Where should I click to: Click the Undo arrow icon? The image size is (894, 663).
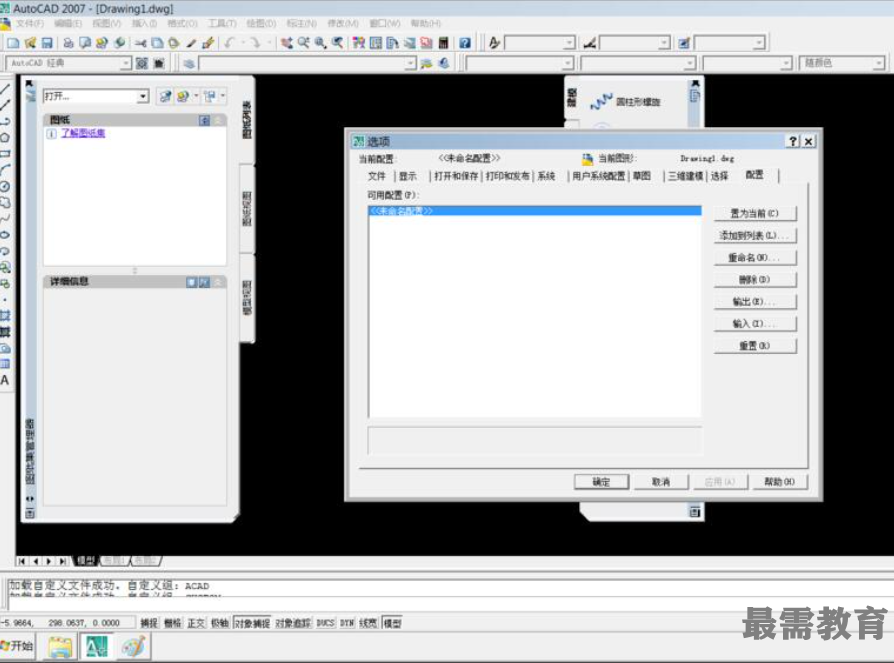(230, 43)
